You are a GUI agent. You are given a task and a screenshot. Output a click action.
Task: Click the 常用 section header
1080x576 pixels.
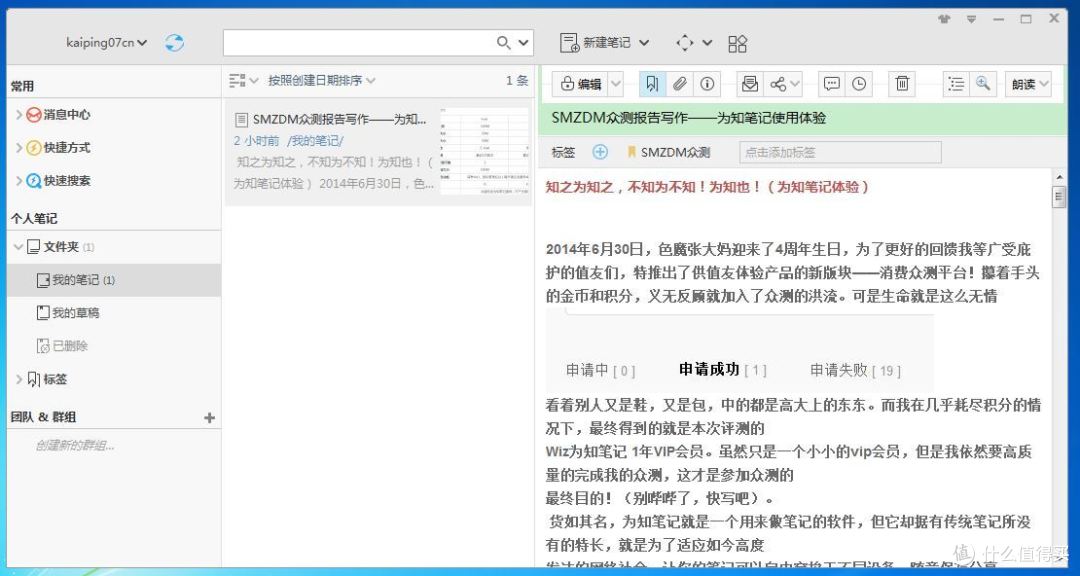[22, 86]
